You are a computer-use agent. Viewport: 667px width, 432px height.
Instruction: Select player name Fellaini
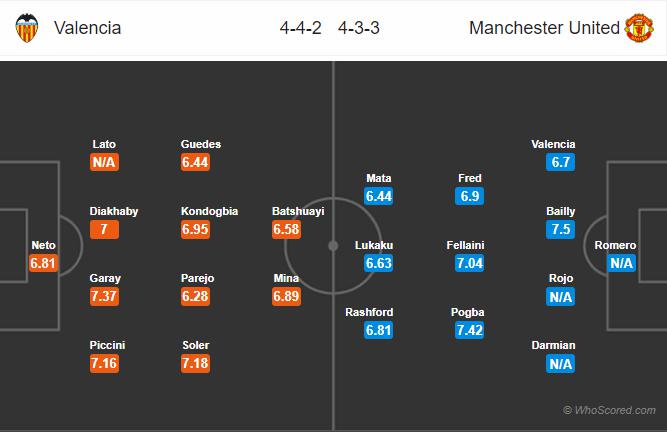coord(469,245)
